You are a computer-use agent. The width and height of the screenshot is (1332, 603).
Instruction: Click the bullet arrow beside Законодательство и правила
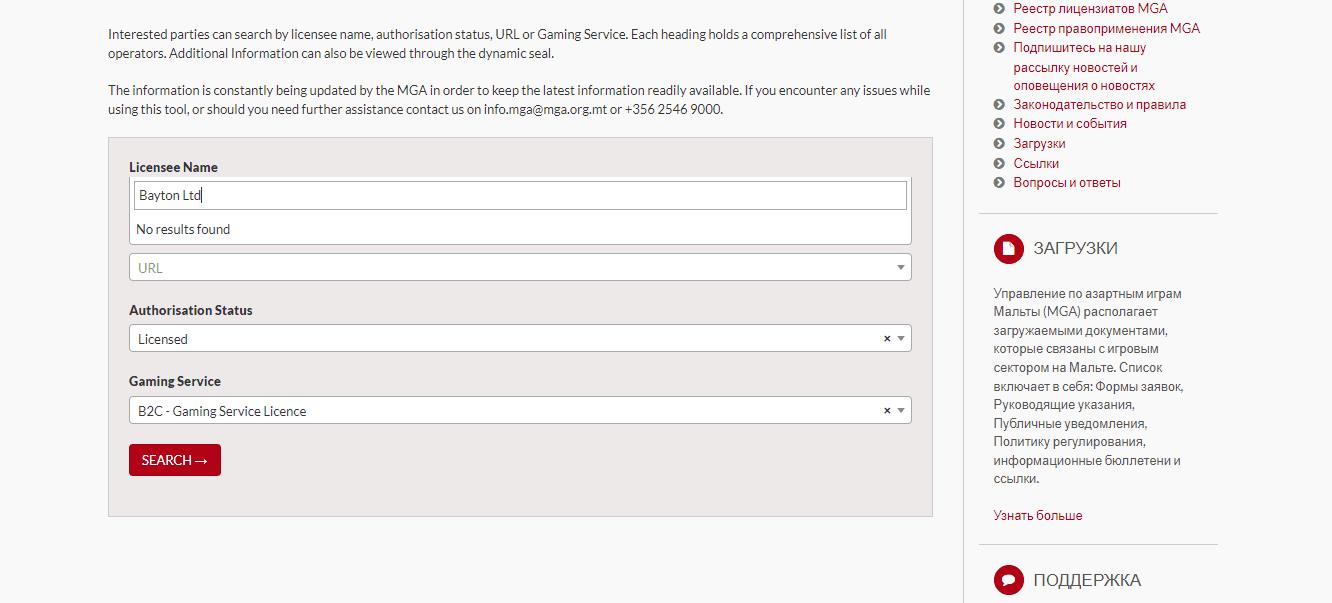999,105
